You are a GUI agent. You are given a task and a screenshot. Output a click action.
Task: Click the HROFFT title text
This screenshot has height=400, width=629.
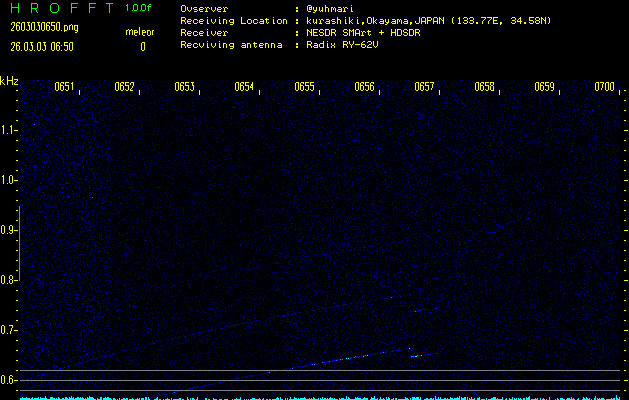60,8
